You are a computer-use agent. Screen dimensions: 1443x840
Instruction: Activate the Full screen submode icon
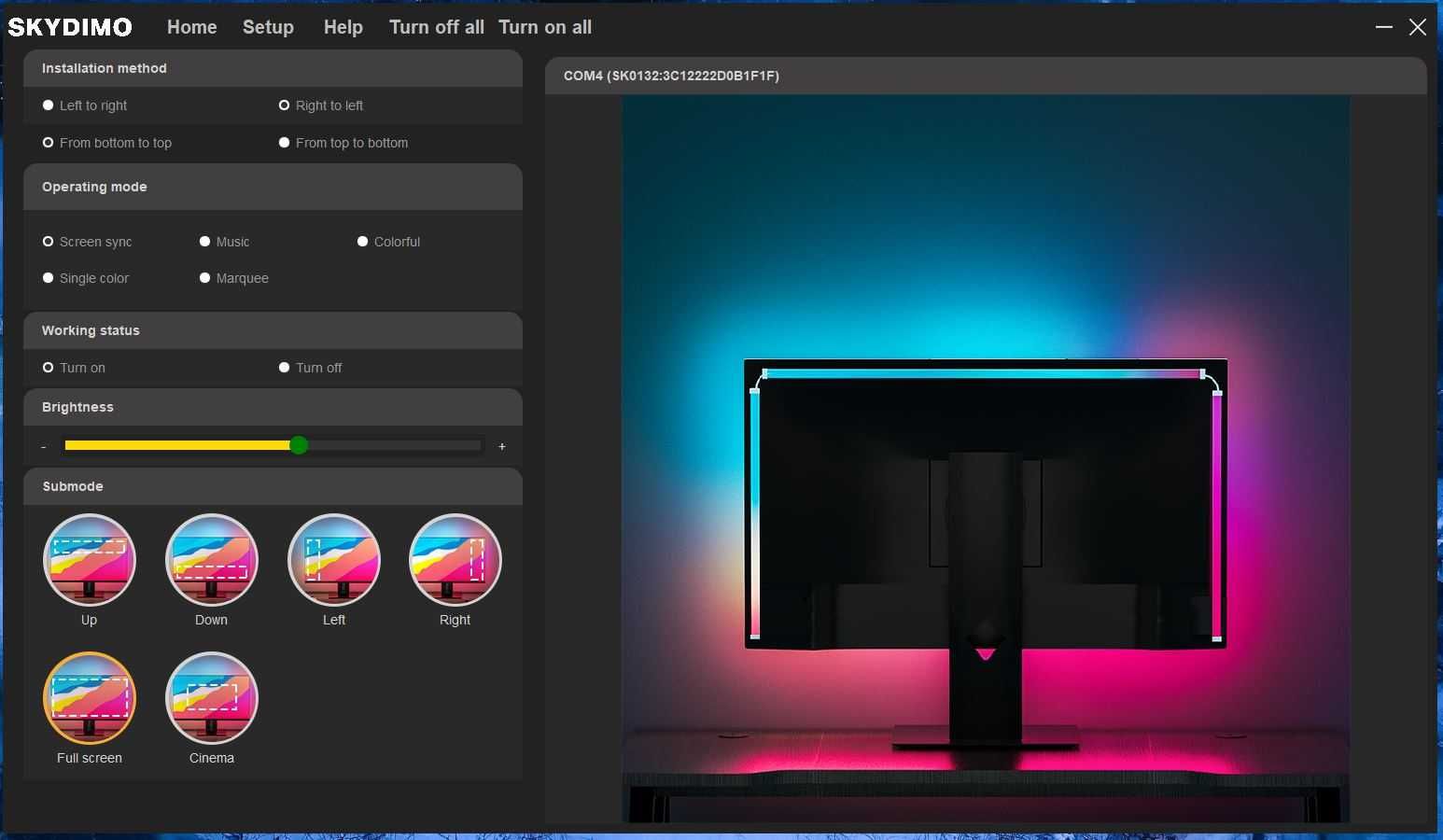(90, 698)
